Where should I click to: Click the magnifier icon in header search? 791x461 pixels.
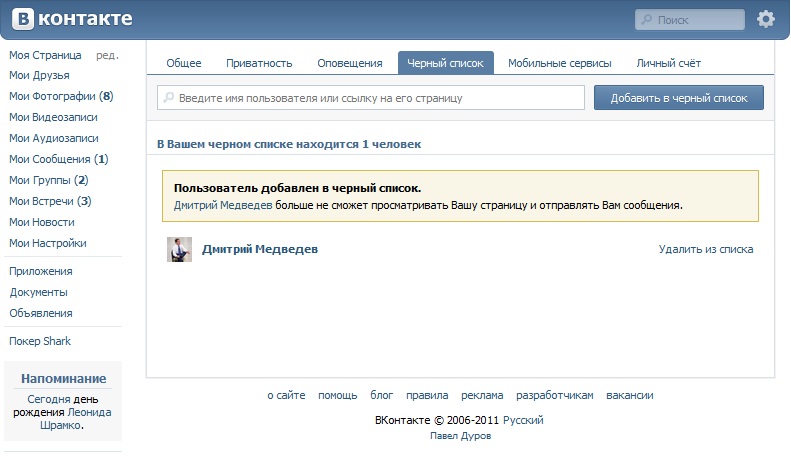point(646,20)
